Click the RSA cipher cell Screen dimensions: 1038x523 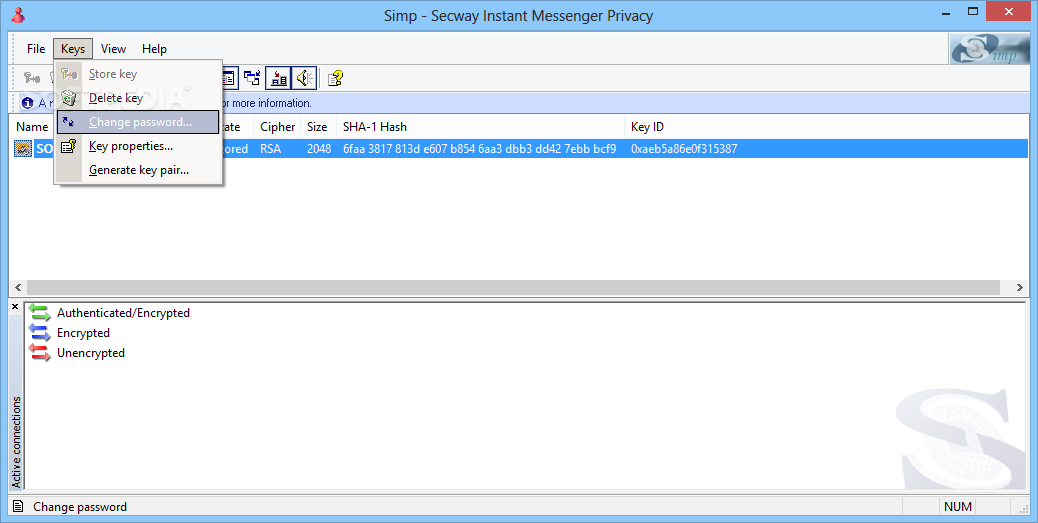271,149
